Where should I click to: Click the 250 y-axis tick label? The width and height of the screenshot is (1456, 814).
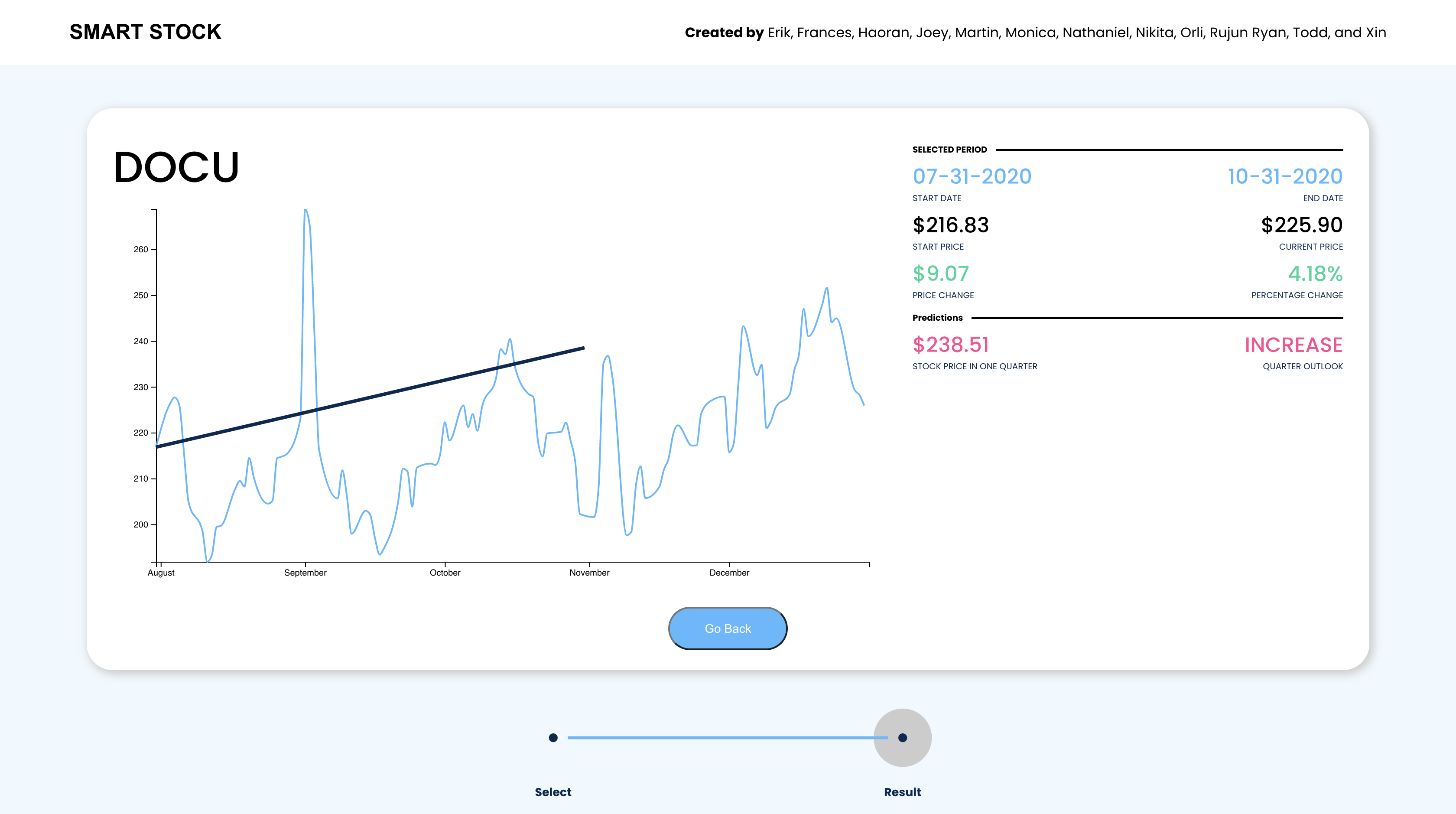pos(141,295)
